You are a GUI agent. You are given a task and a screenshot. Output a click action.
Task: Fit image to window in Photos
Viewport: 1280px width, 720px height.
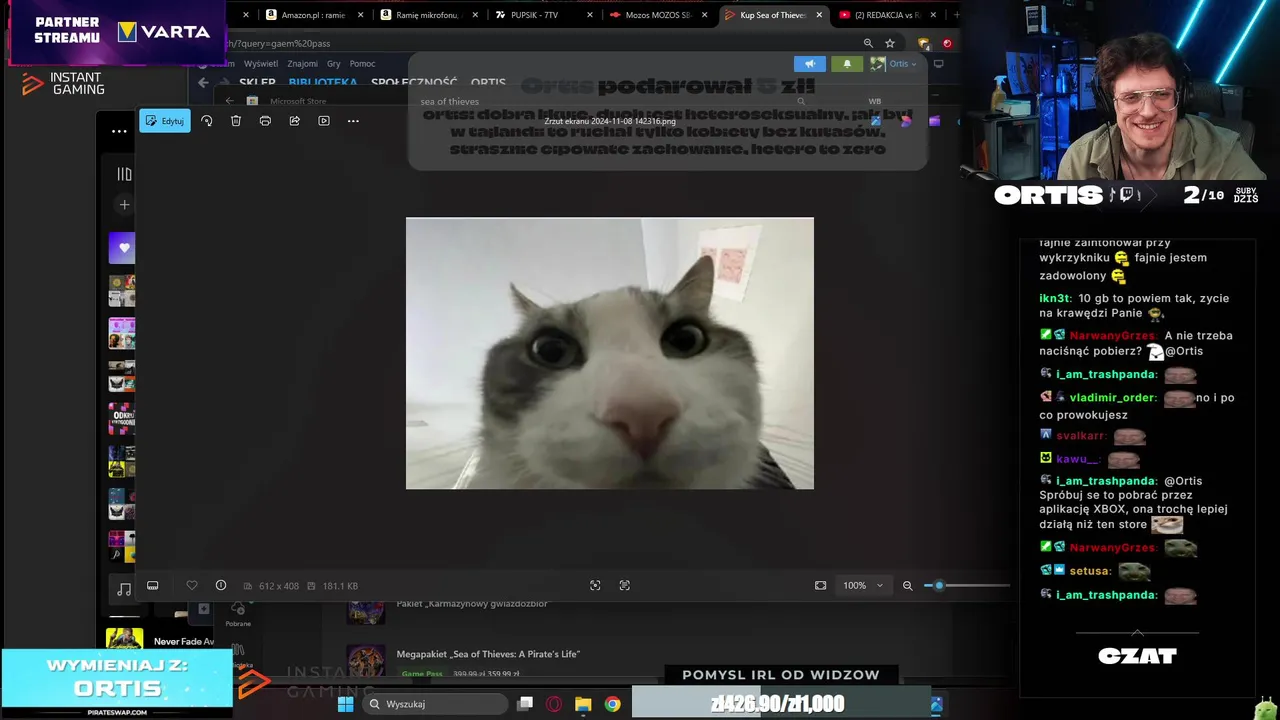tap(821, 585)
